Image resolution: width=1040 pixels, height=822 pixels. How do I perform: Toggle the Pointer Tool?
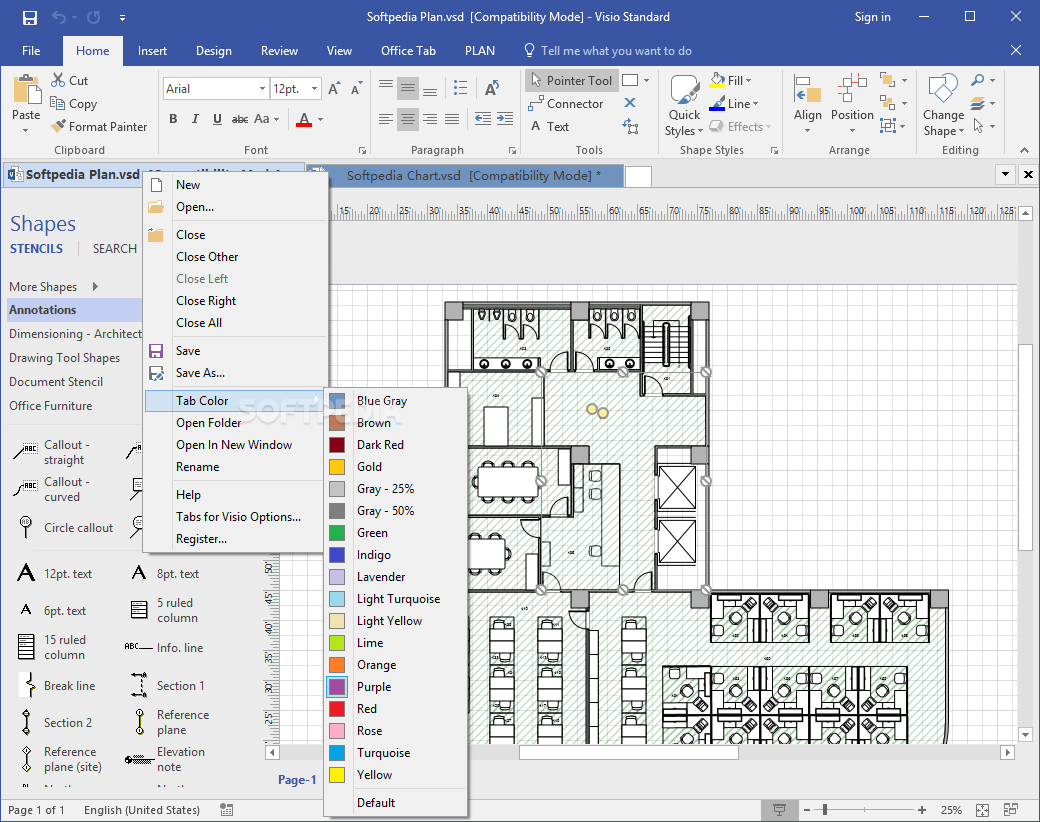[571, 80]
